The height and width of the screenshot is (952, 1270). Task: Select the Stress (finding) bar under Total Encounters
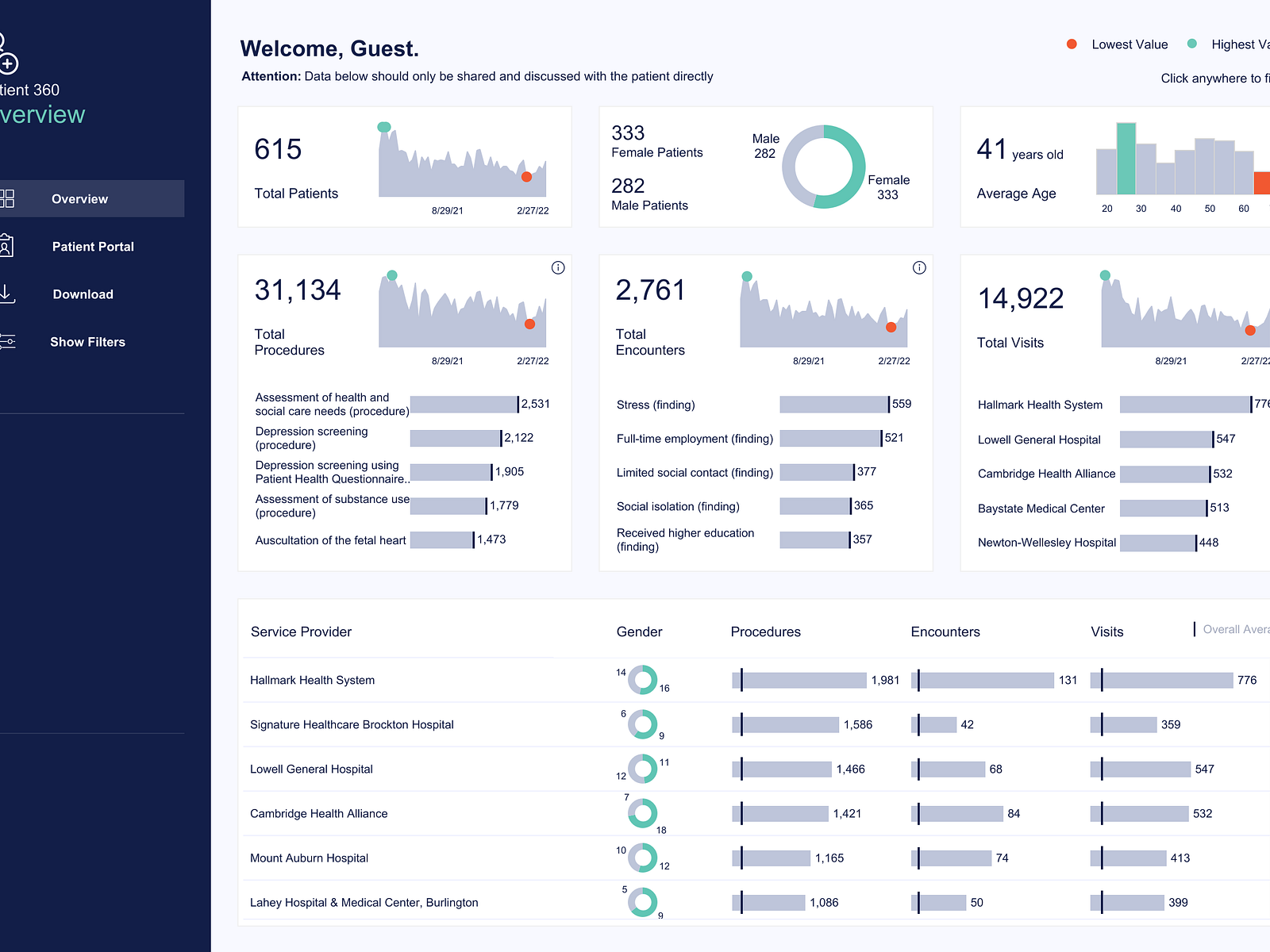tap(833, 405)
